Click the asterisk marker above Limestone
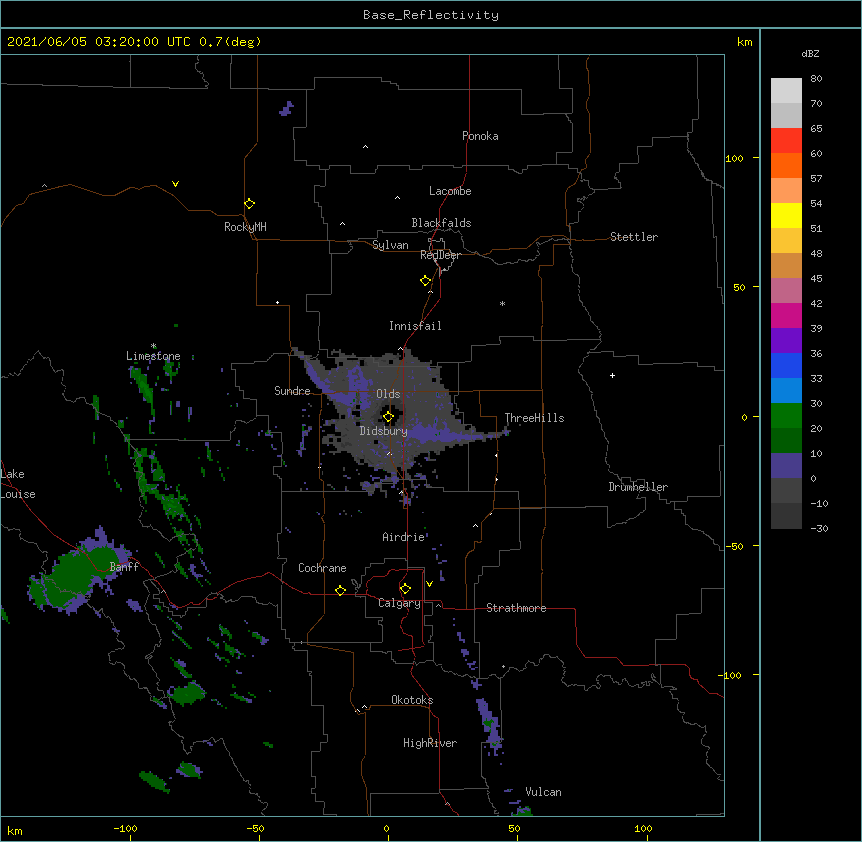 (153, 346)
